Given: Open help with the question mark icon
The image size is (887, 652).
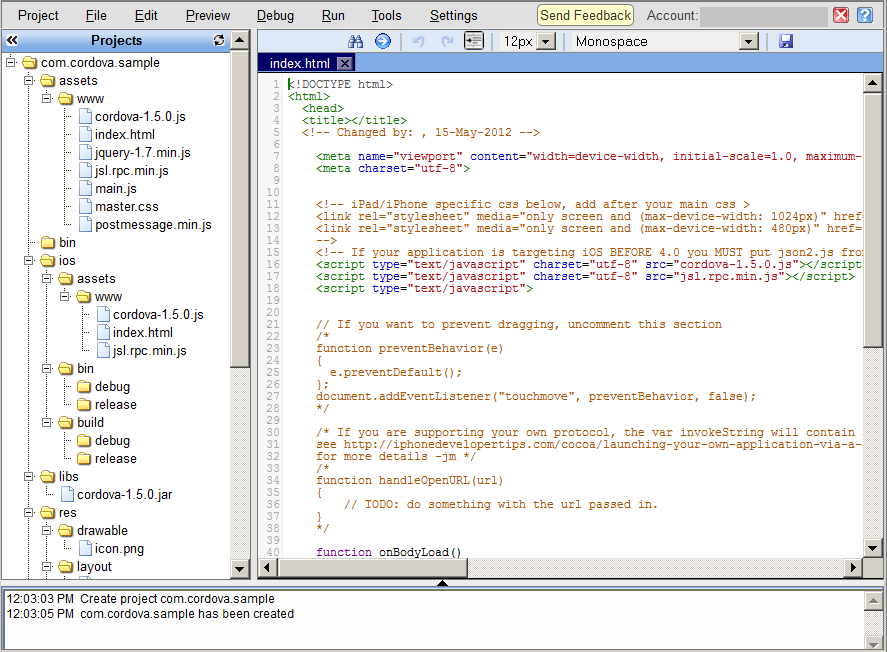Looking at the screenshot, I should tap(865, 15).
